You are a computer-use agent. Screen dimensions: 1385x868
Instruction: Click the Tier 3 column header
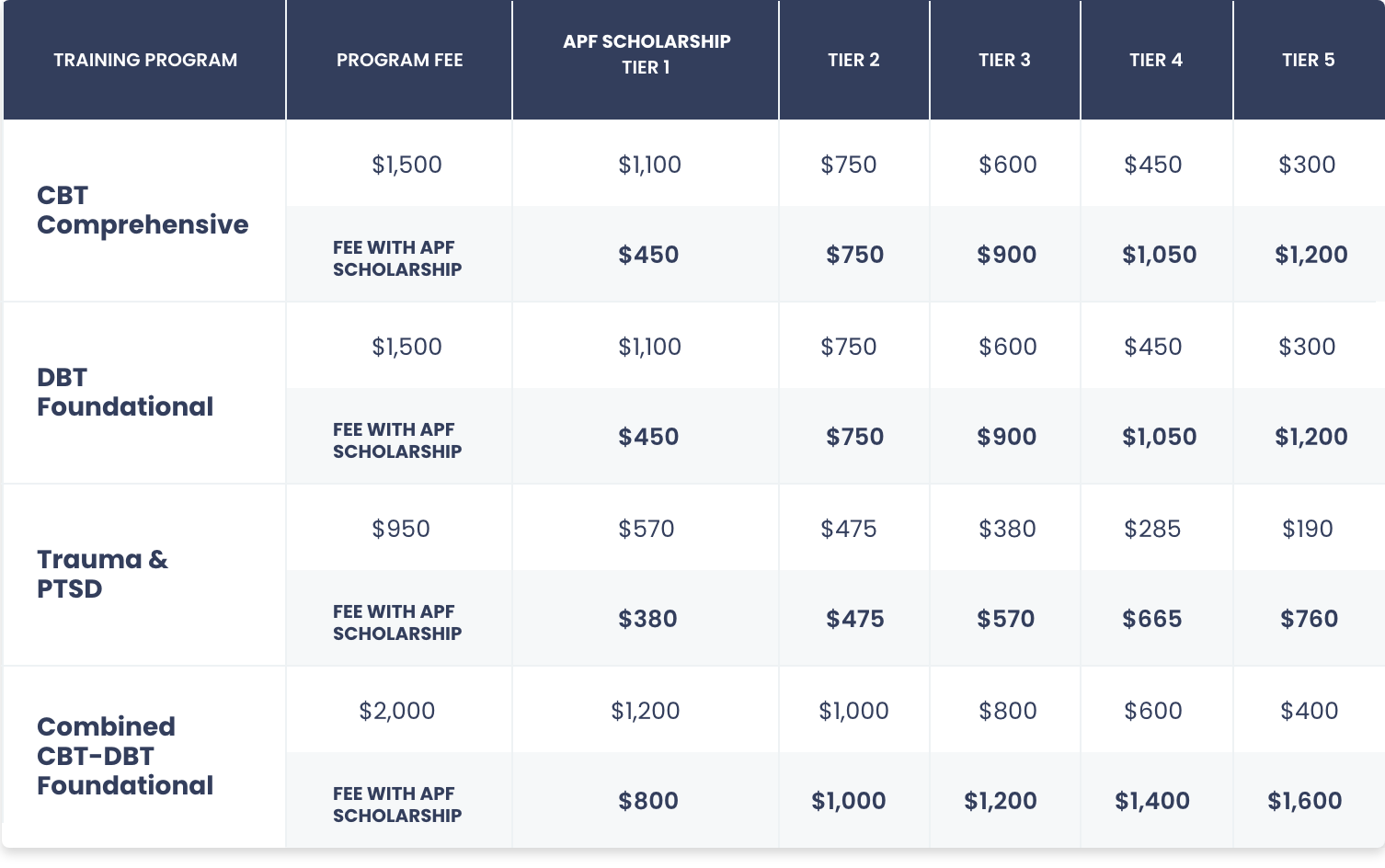coord(1004,60)
